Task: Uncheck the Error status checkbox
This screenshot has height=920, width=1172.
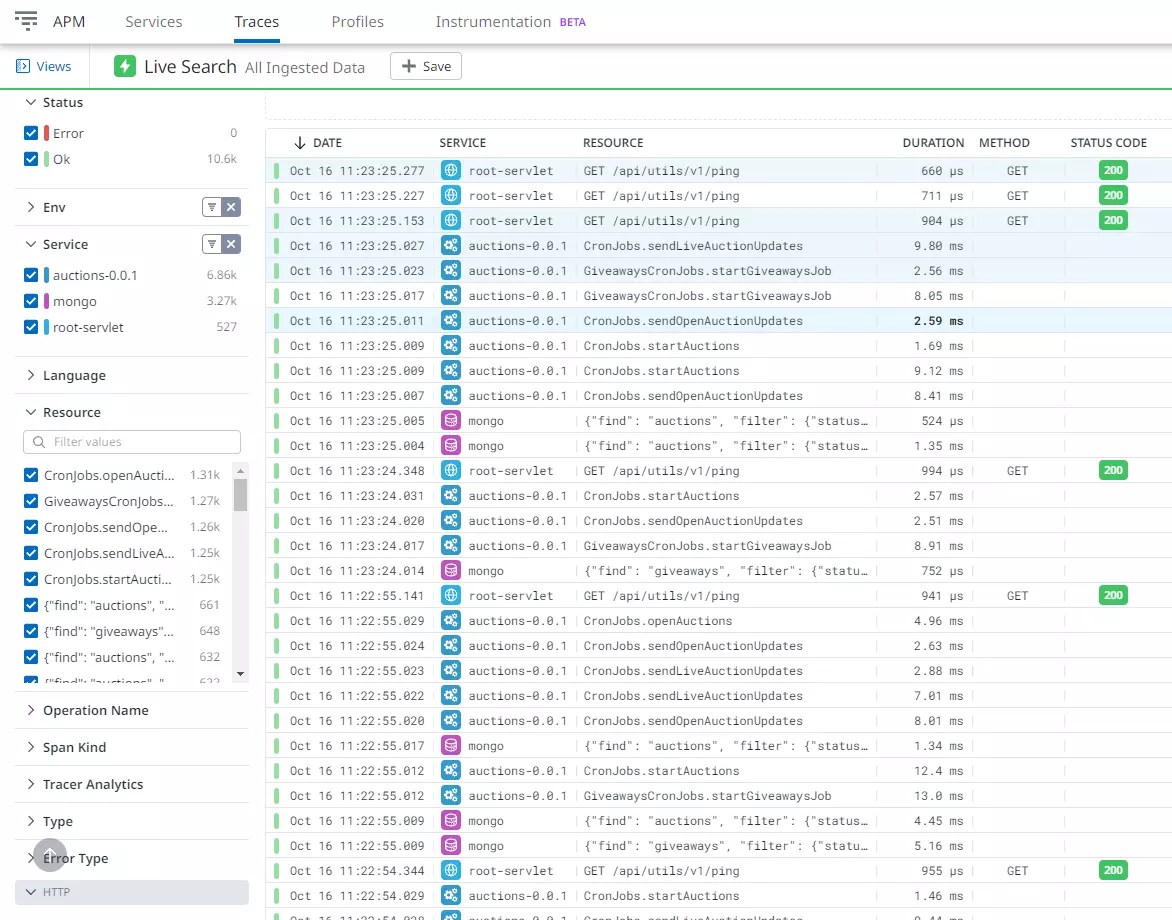Action: [32, 132]
